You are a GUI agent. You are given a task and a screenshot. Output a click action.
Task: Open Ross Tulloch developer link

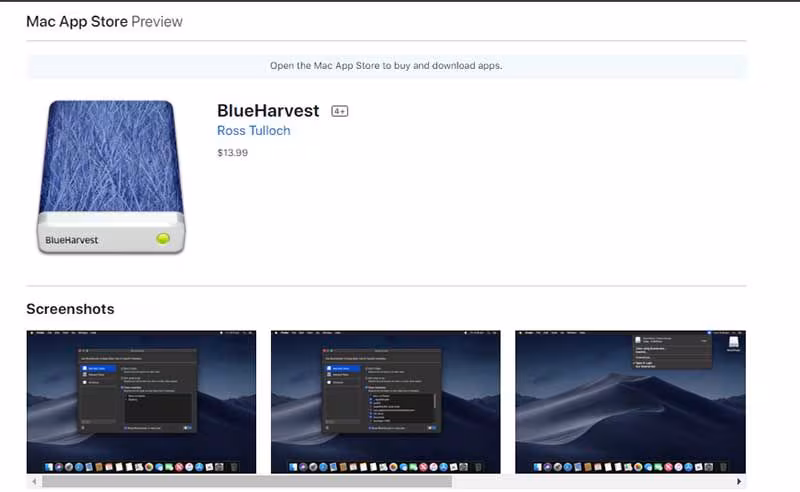[x=254, y=131]
